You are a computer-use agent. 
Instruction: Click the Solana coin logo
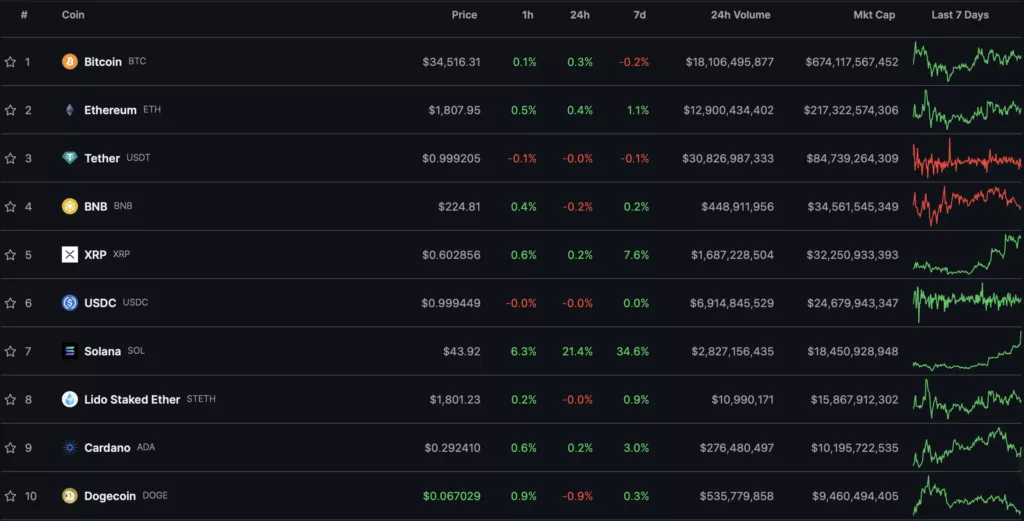[70, 351]
